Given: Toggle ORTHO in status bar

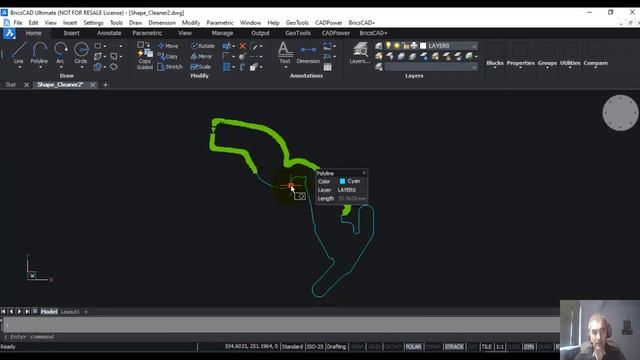Looking at the screenshot, I should pyautogui.click(x=393, y=347).
